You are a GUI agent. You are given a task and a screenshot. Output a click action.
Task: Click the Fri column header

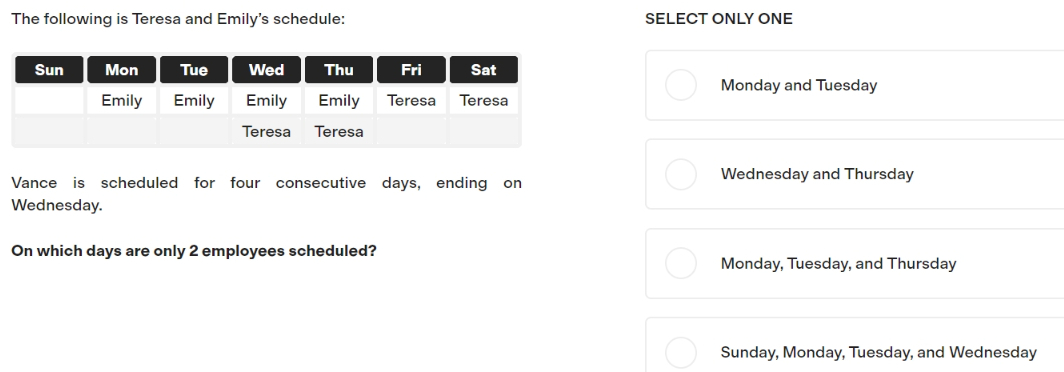click(411, 70)
